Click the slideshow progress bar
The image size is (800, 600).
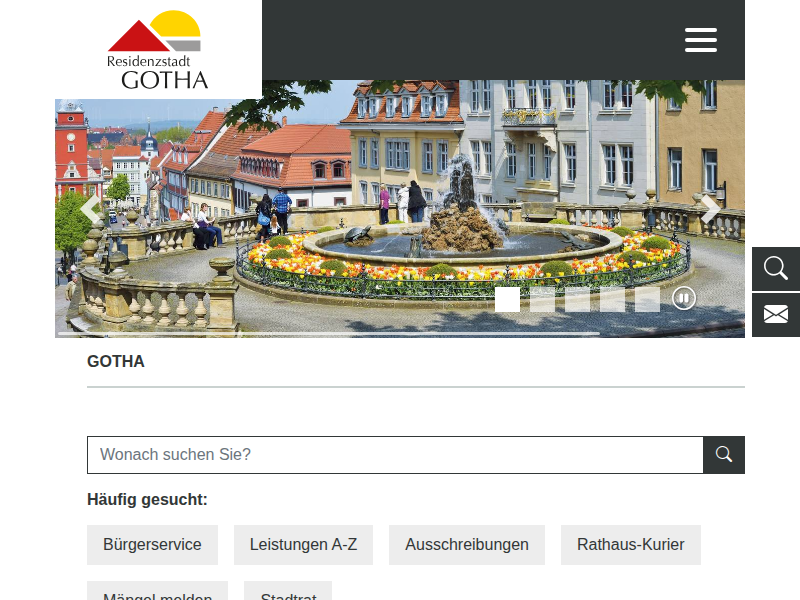pyautogui.click(x=329, y=334)
